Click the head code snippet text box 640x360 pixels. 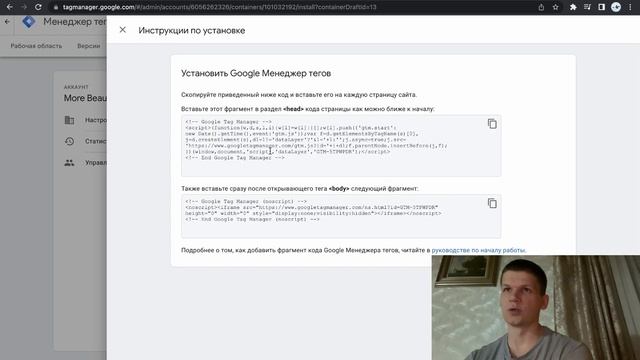pos(341,146)
